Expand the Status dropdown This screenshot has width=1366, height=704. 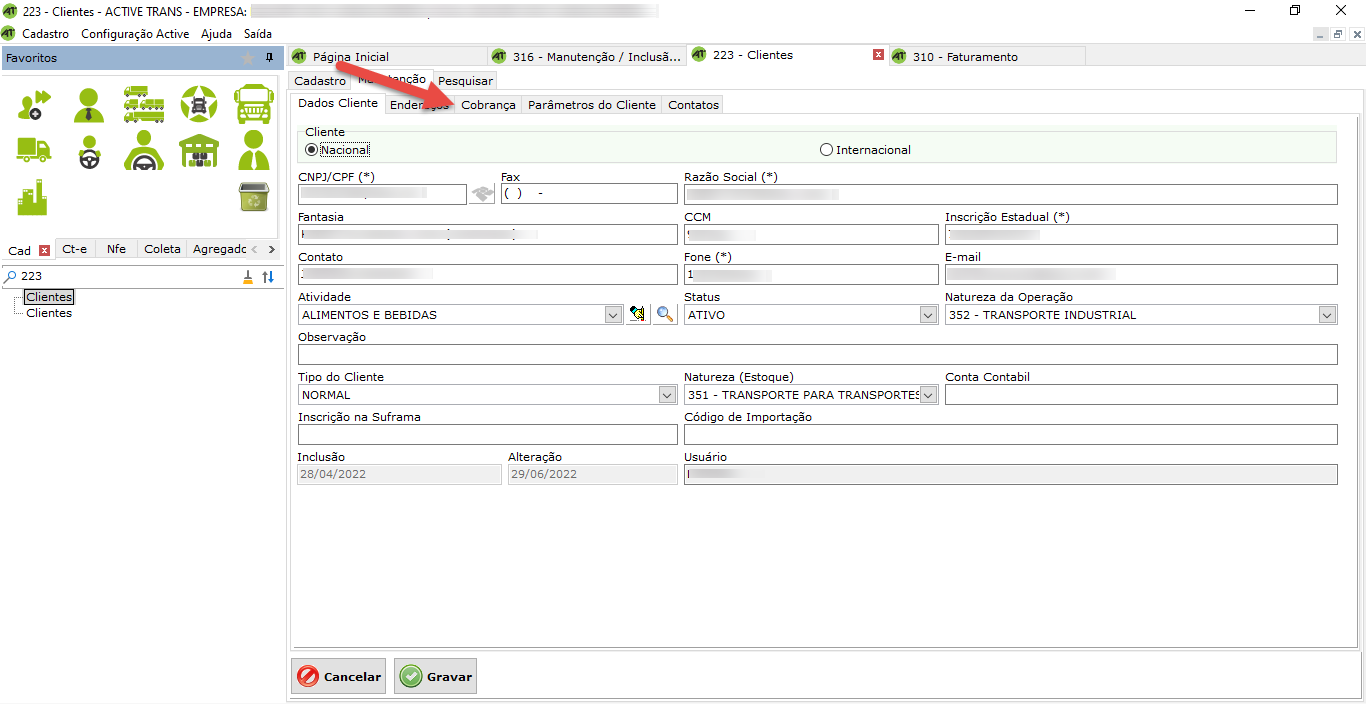[928, 315]
